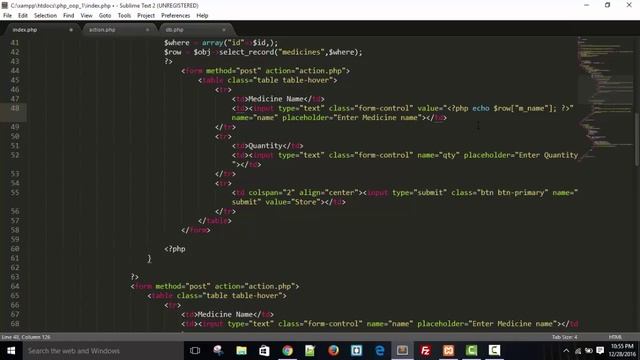Open the Find menu
640x360 pixels.
tap(69, 16)
